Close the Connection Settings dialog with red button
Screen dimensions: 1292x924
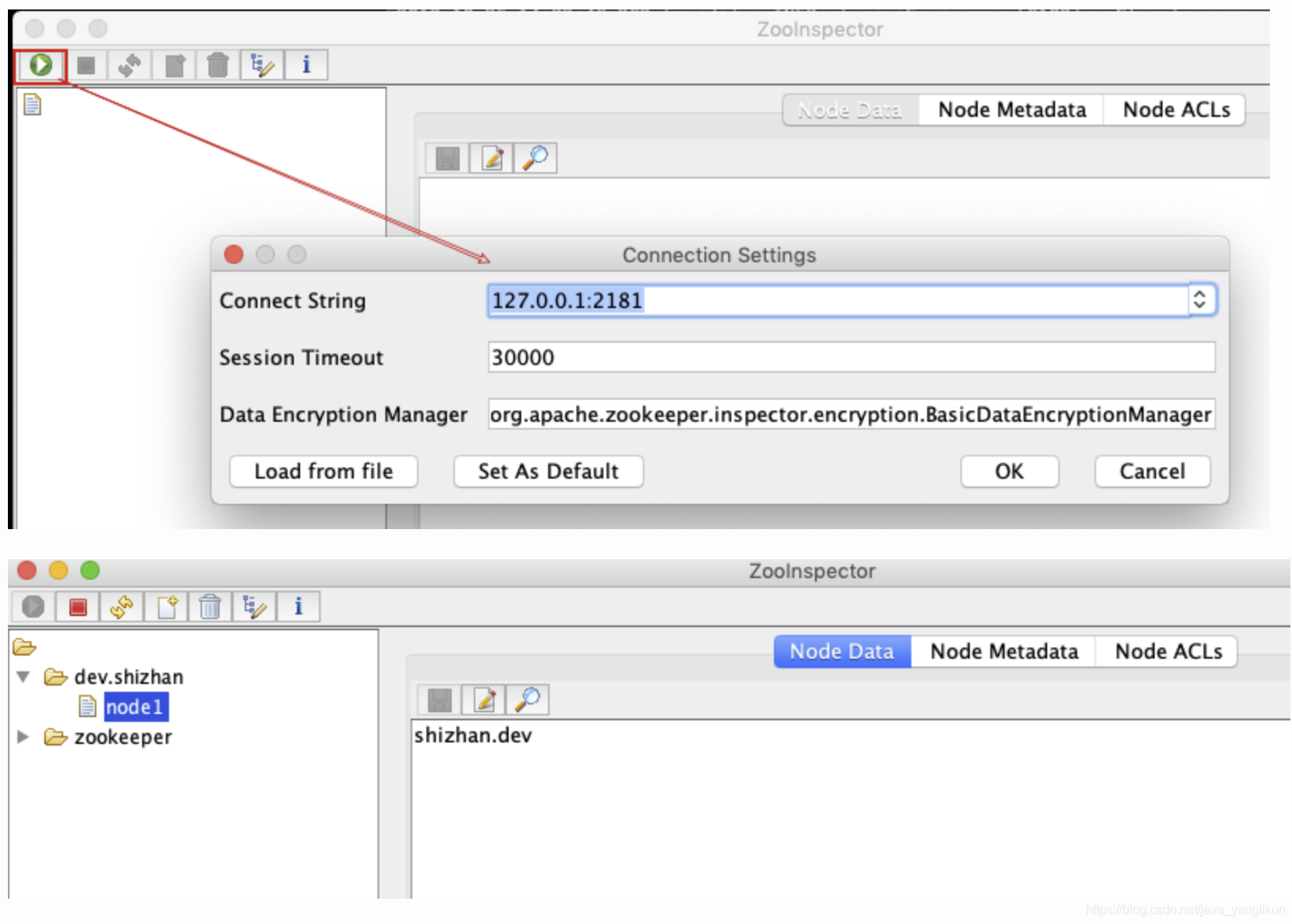click(234, 254)
